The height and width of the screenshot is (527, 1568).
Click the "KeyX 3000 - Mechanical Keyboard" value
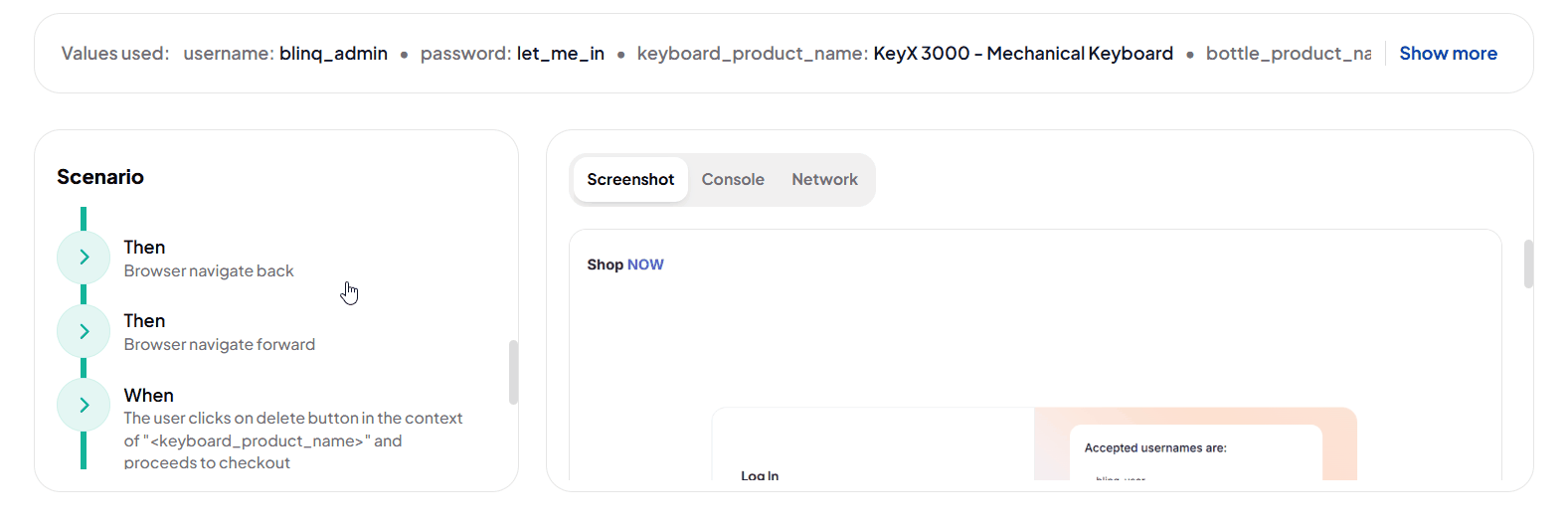pos(1022,54)
